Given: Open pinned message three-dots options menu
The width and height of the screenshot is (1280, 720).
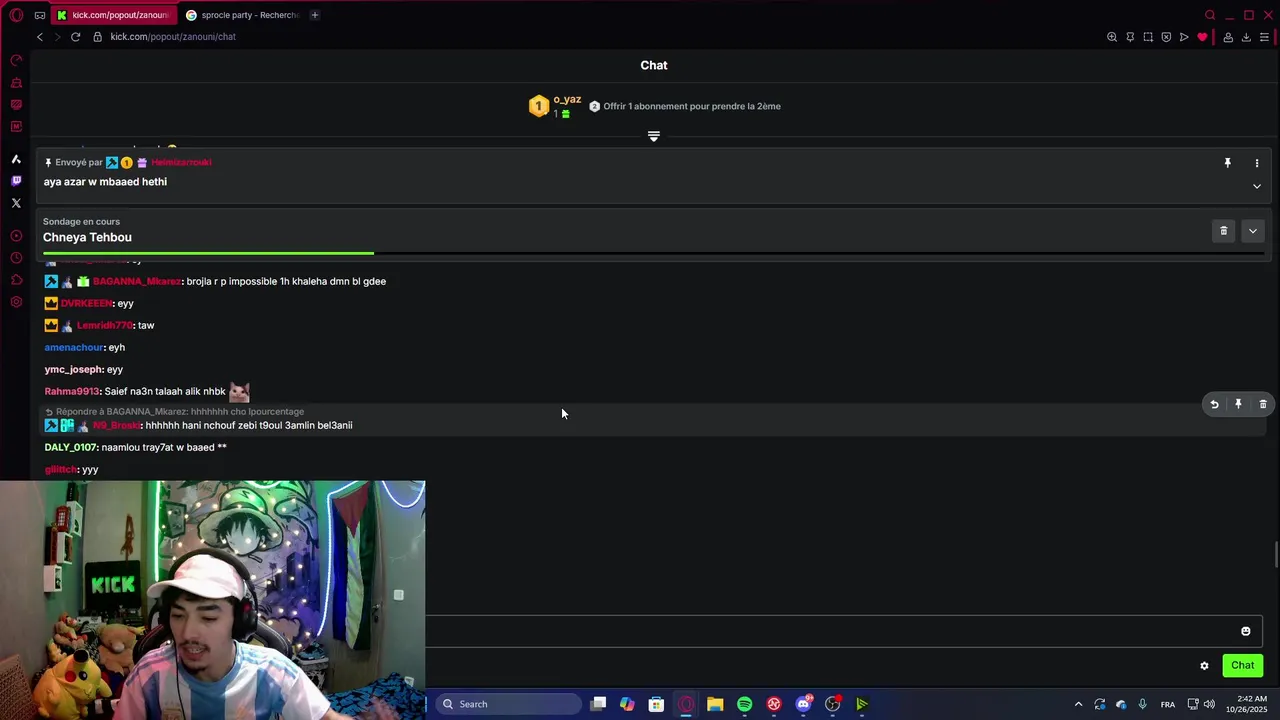Looking at the screenshot, I should coord(1257,163).
